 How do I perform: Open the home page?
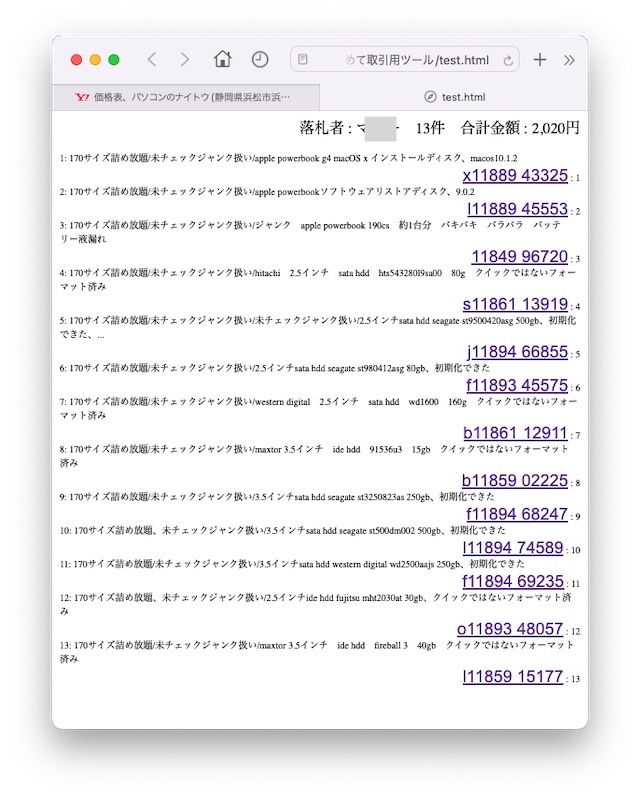[223, 60]
